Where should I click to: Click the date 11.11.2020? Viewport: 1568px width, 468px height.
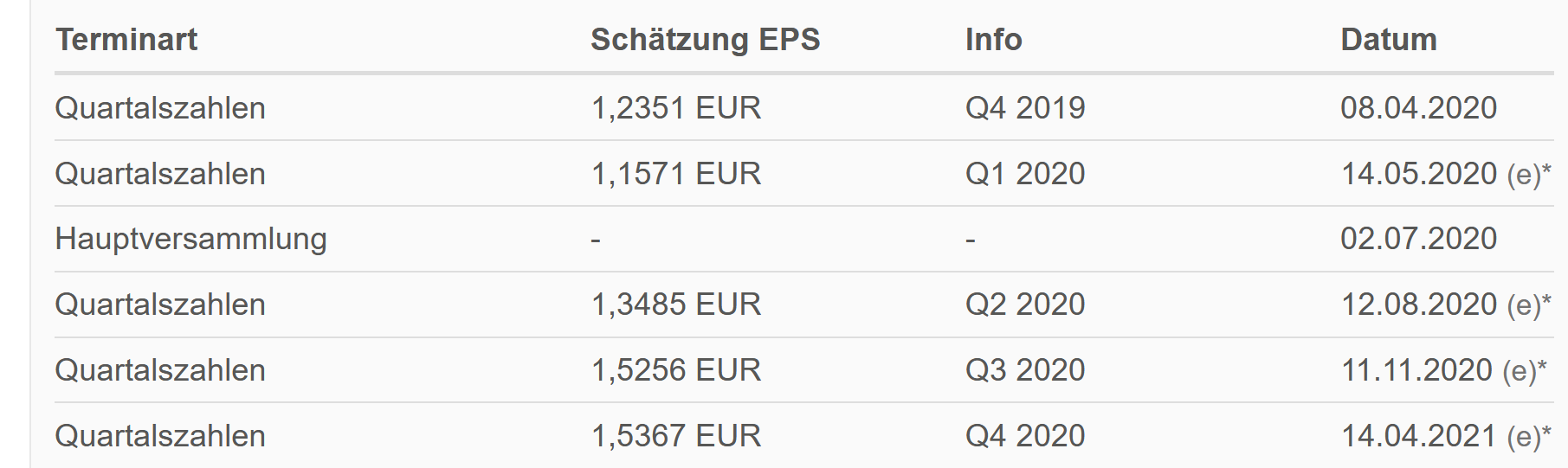click(x=1416, y=370)
